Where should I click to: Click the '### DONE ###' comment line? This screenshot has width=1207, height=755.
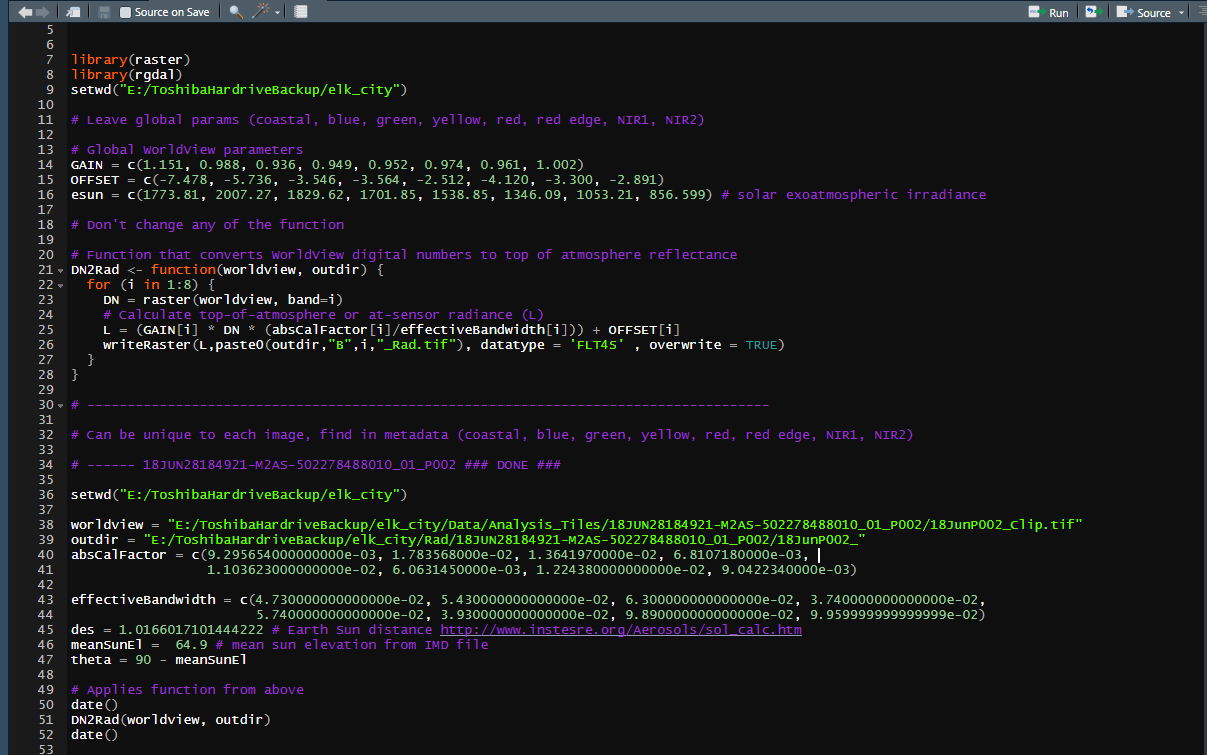pos(315,465)
